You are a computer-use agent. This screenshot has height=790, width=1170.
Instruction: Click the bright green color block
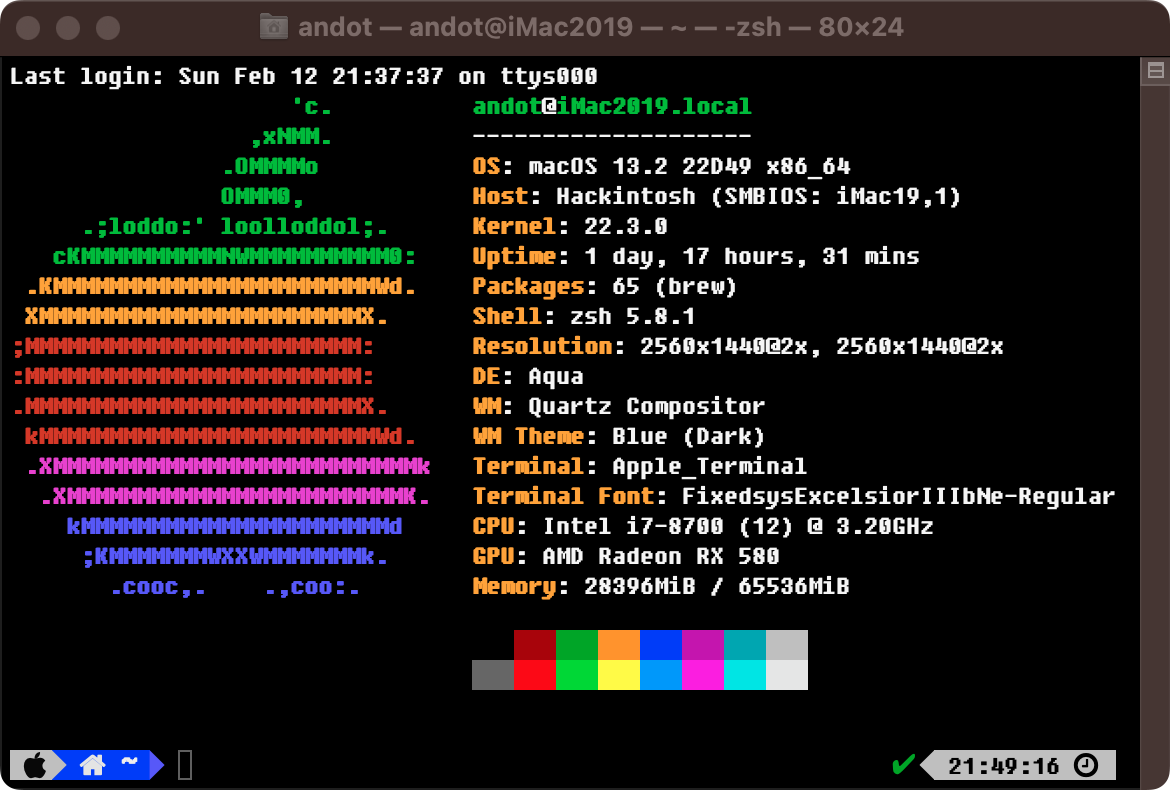[x=577, y=675]
